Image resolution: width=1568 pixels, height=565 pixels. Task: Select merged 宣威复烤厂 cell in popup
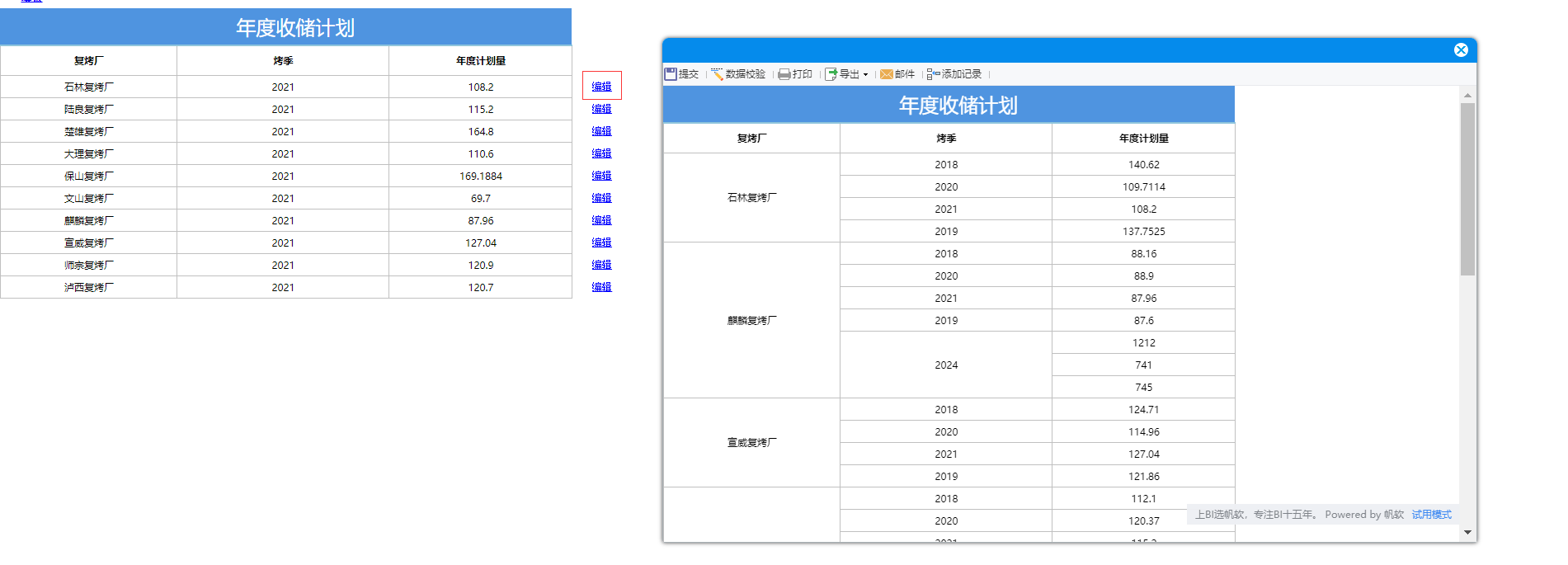tap(751, 443)
